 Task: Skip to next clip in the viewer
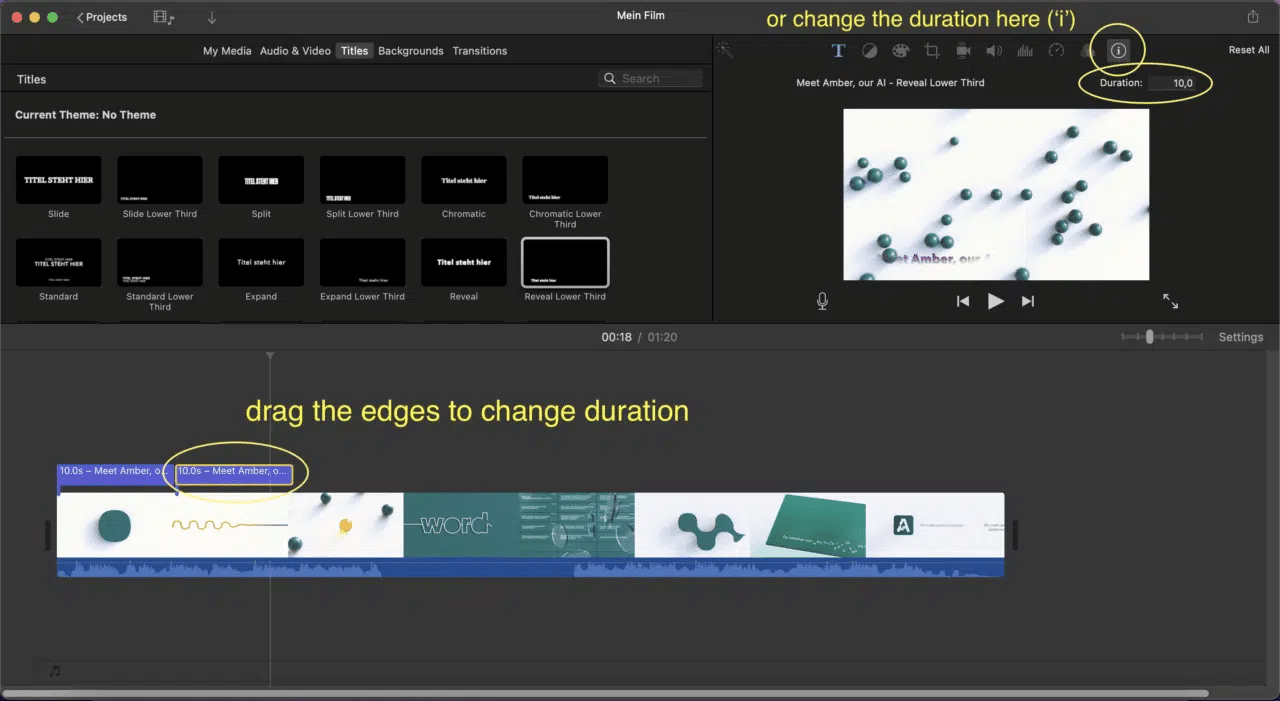point(1027,301)
